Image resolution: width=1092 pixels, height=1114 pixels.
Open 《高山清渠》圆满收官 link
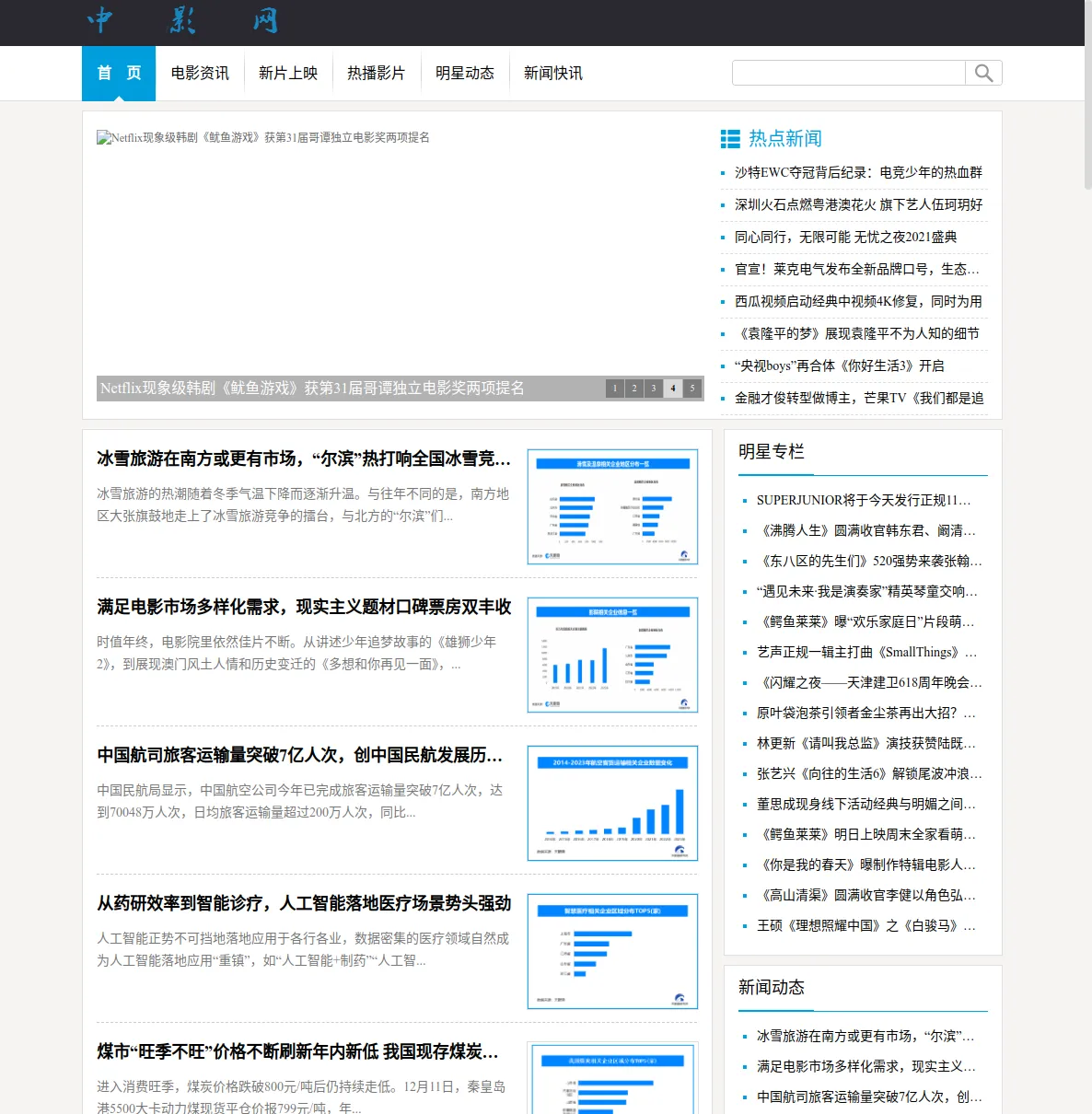[x=866, y=895]
